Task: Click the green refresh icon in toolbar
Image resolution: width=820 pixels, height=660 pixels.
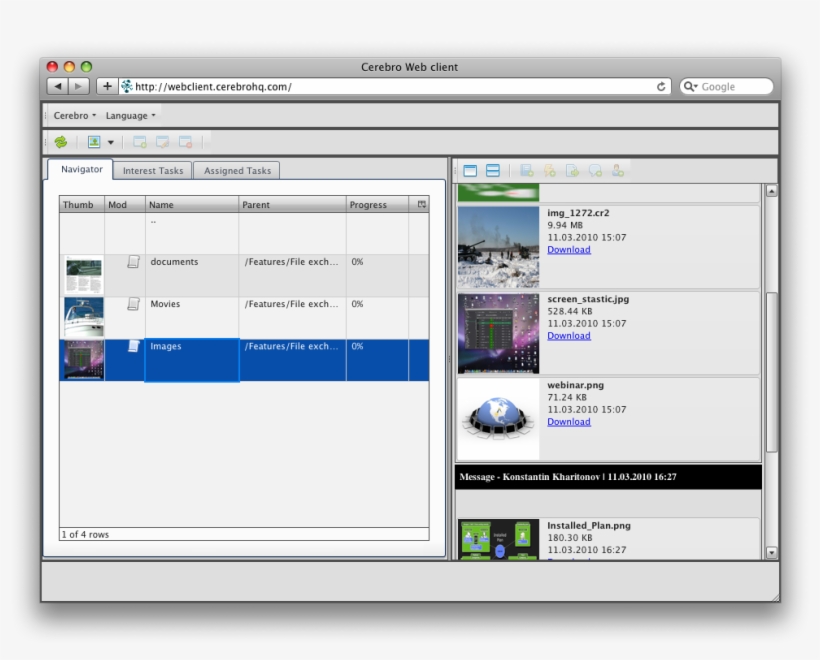Action: (61, 142)
